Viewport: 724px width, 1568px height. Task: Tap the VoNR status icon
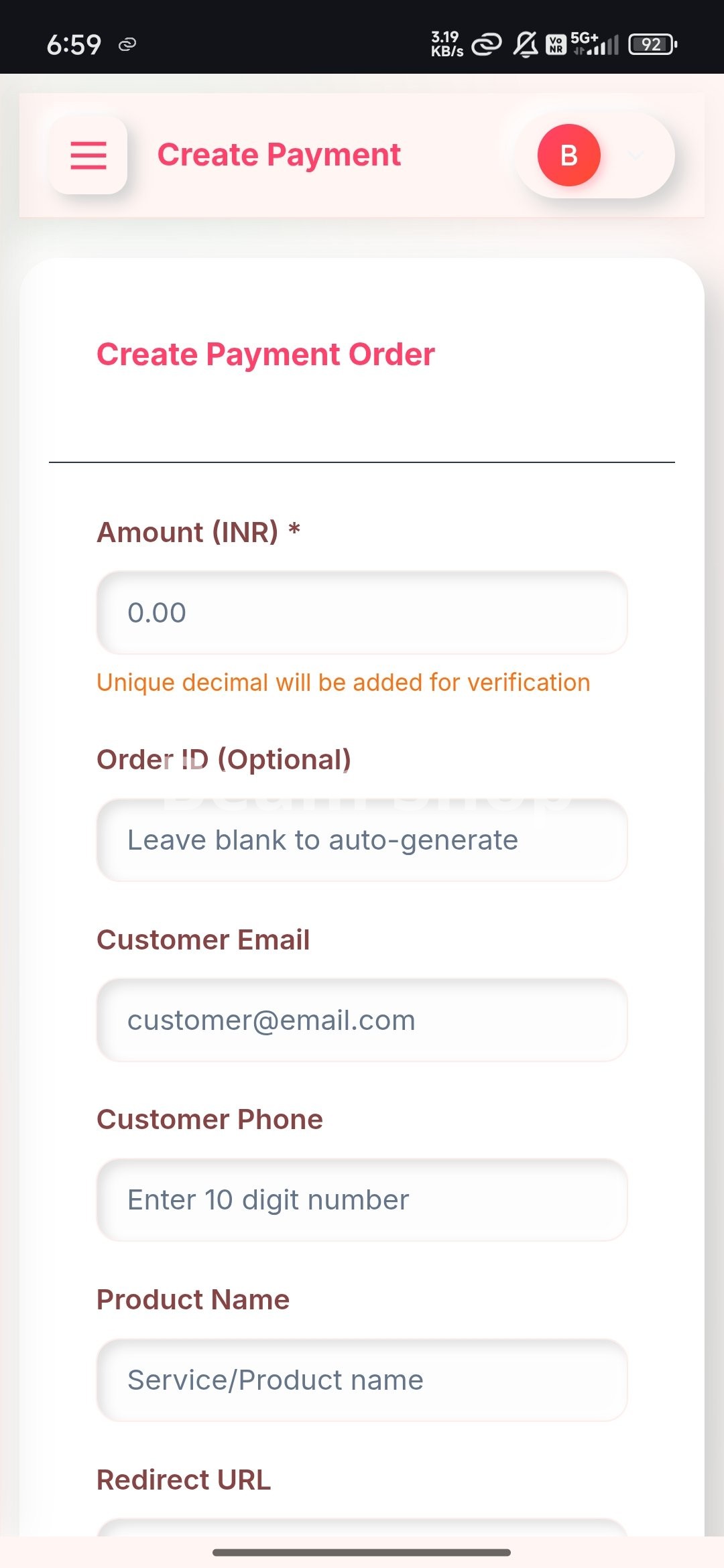pyautogui.click(x=556, y=44)
